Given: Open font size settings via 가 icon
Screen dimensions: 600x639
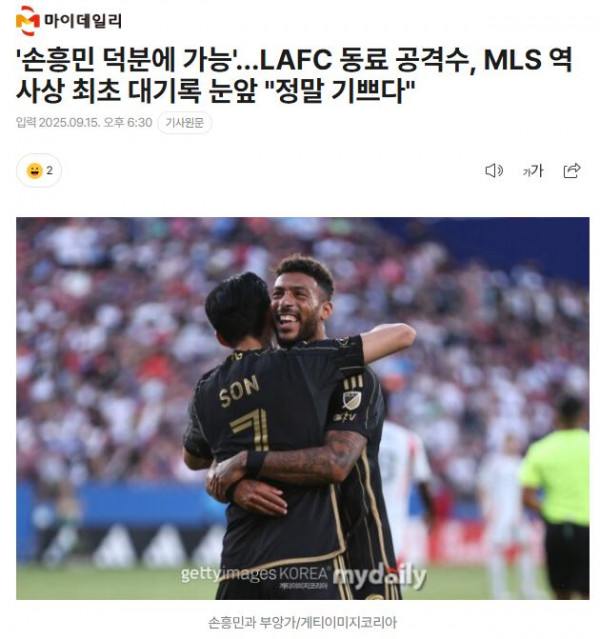Looking at the screenshot, I should point(532,171).
